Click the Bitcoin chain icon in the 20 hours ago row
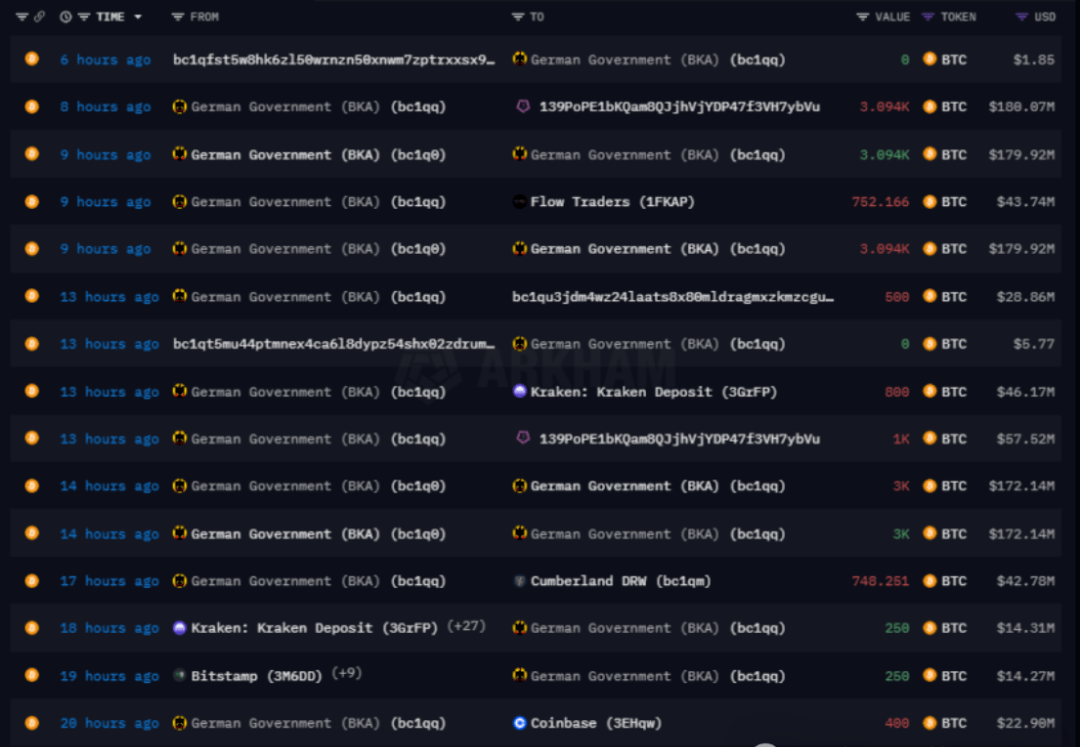Image resolution: width=1080 pixels, height=747 pixels. click(x=32, y=722)
